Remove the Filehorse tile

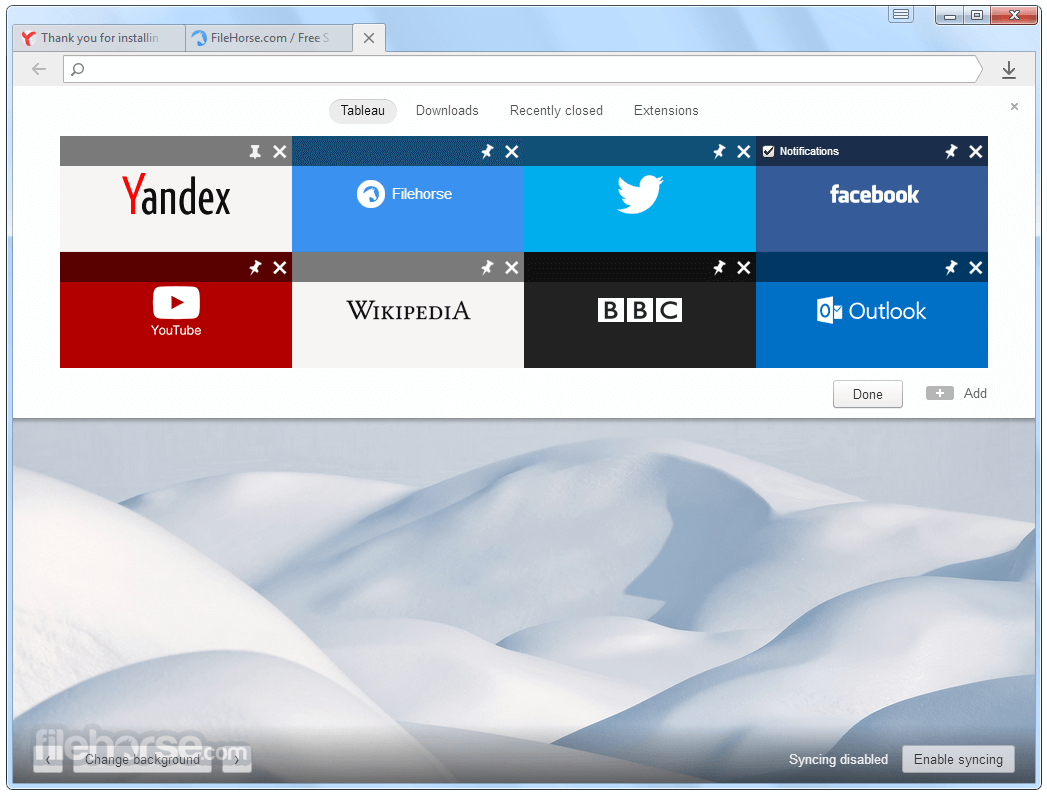click(x=511, y=152)
